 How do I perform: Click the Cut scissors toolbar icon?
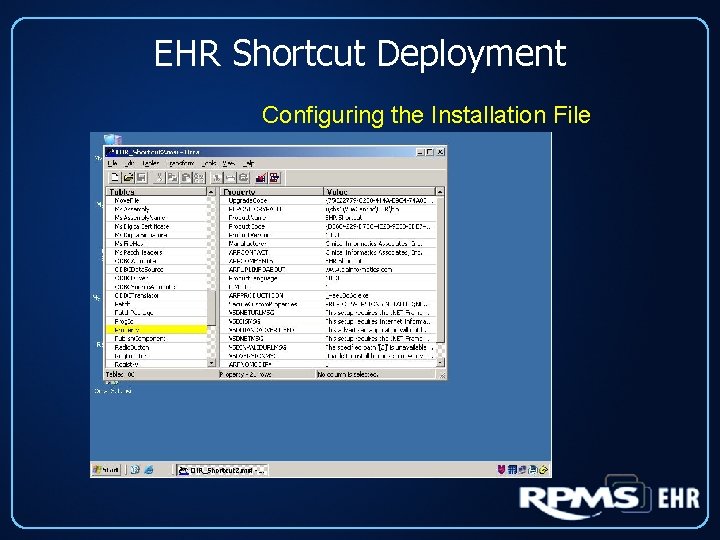click(159, 178)
